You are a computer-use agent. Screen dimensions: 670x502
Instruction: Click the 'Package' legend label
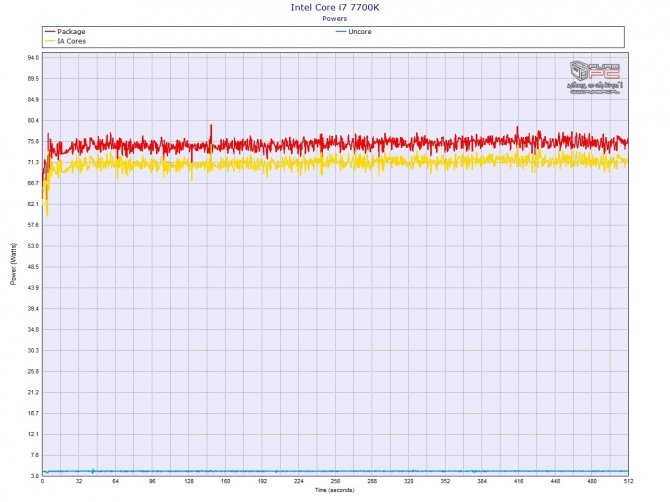71,32
